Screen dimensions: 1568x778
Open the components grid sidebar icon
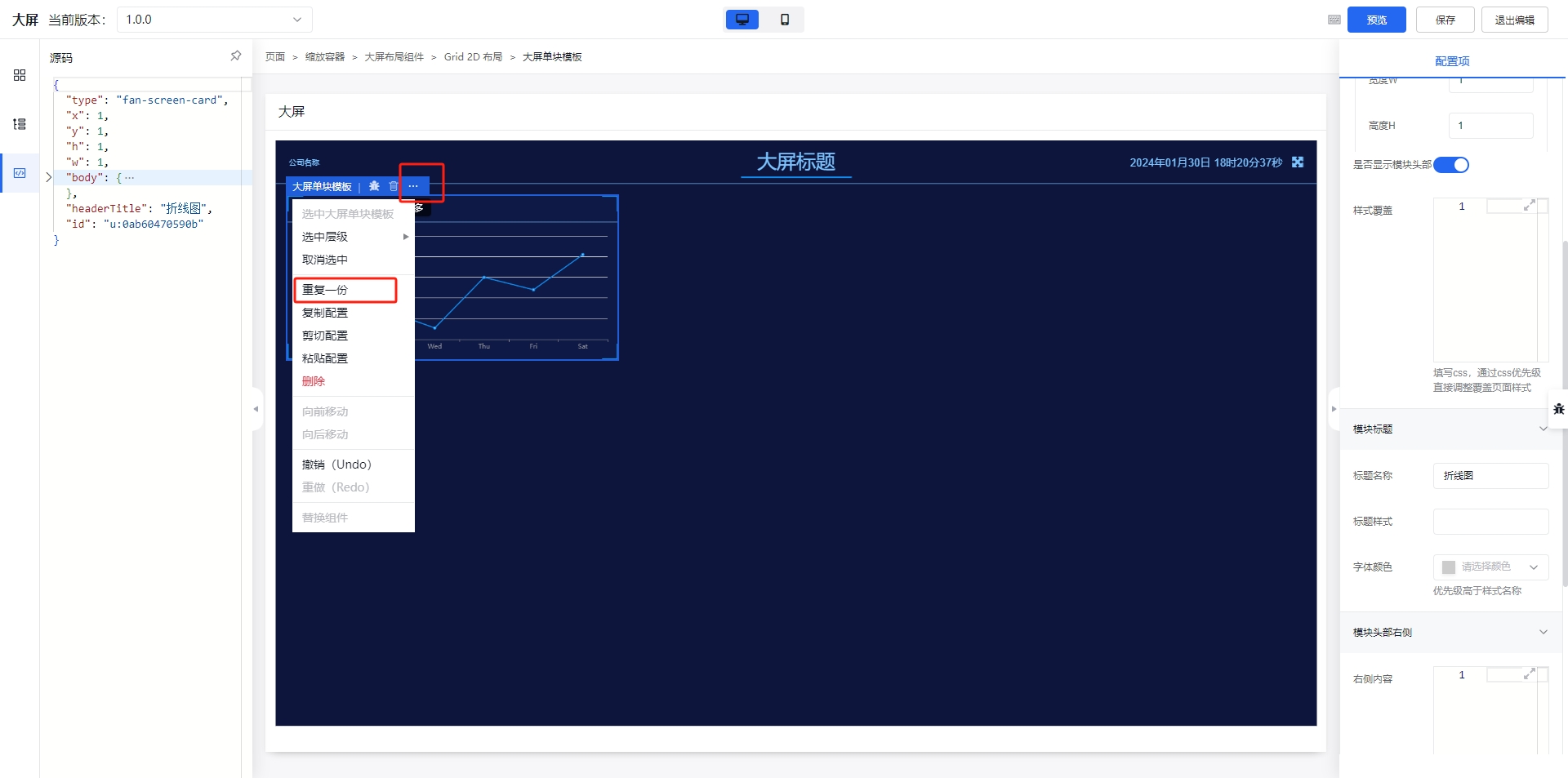click(x=20, y=75)
